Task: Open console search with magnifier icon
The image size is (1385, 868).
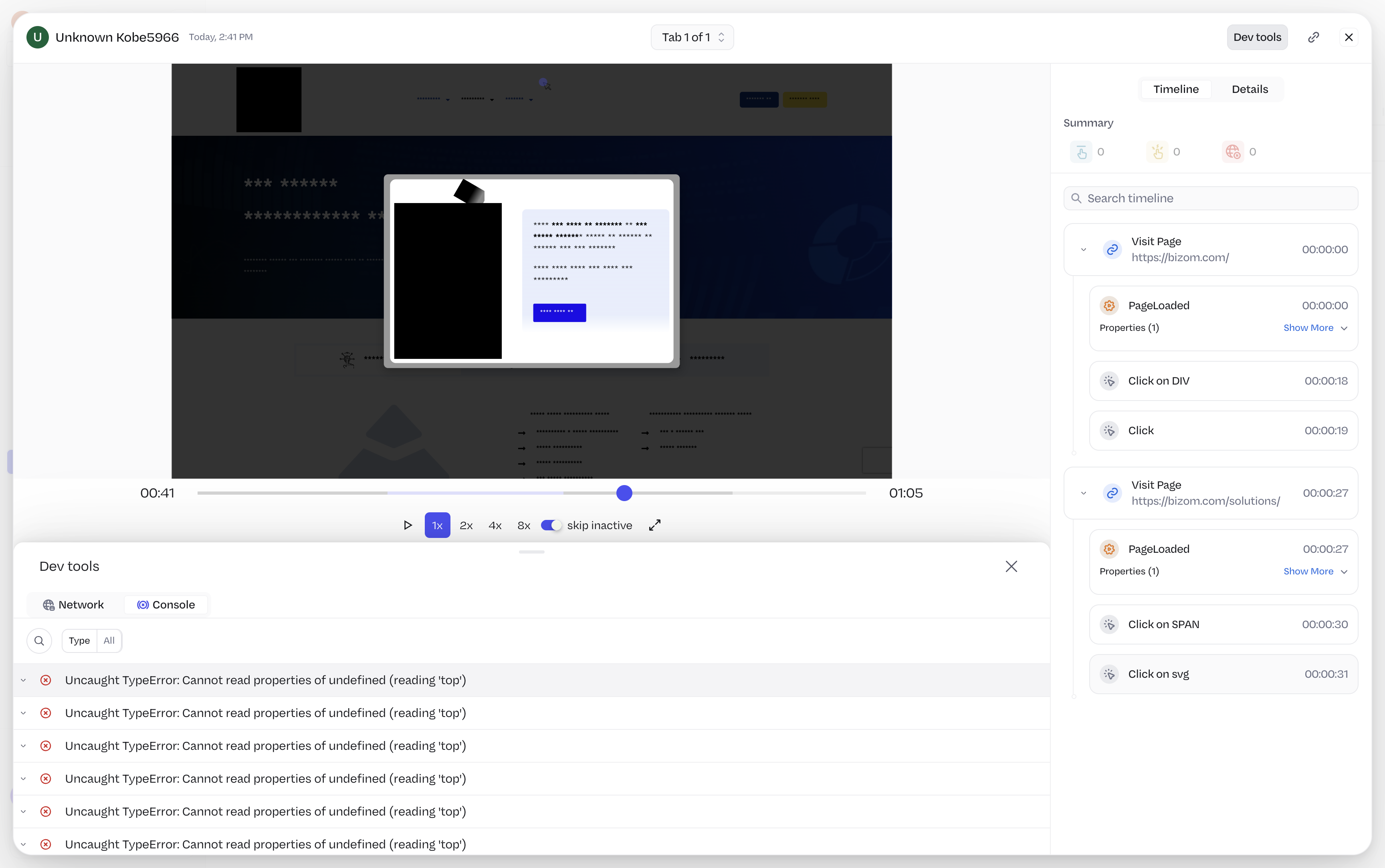Action: (x=39, y=640)
